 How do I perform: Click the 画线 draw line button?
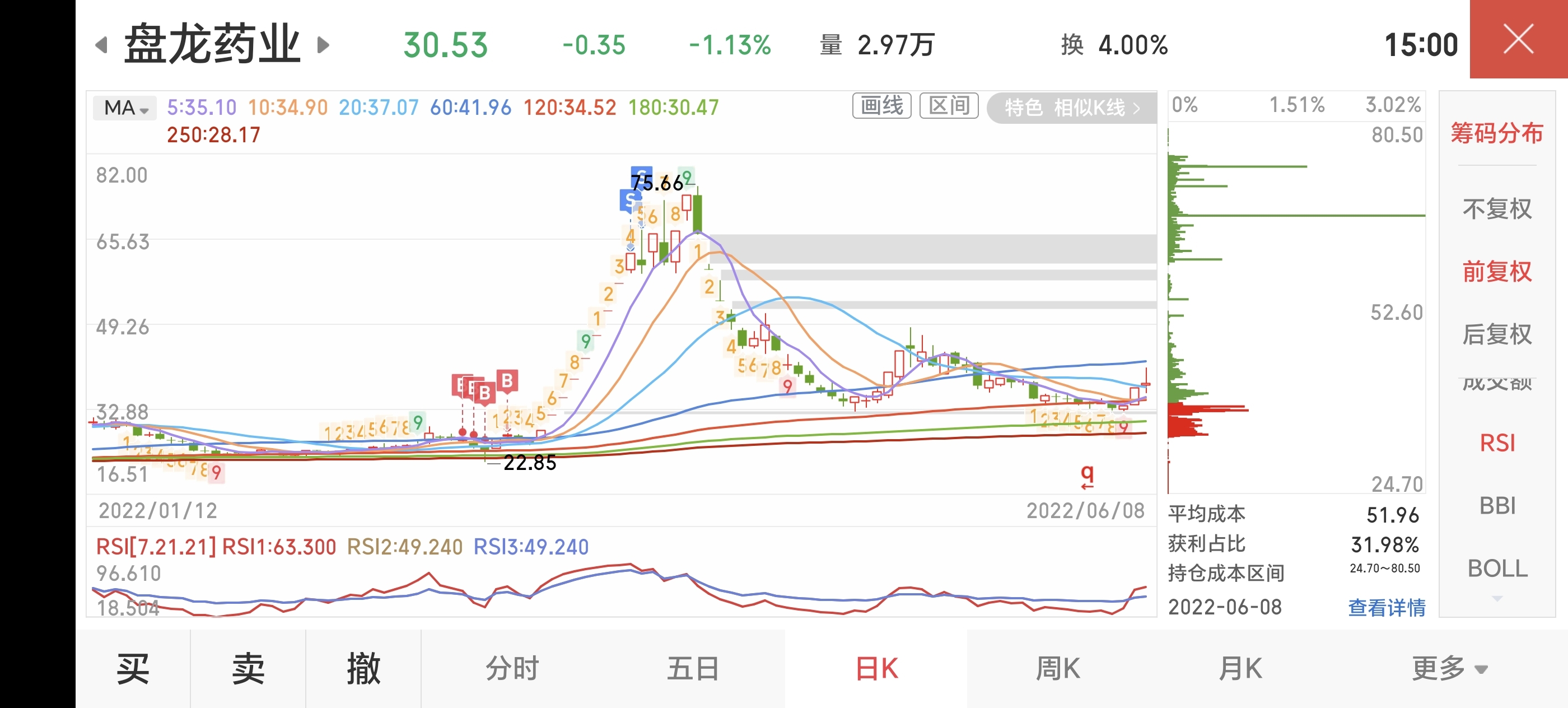[x=881, y=106]
